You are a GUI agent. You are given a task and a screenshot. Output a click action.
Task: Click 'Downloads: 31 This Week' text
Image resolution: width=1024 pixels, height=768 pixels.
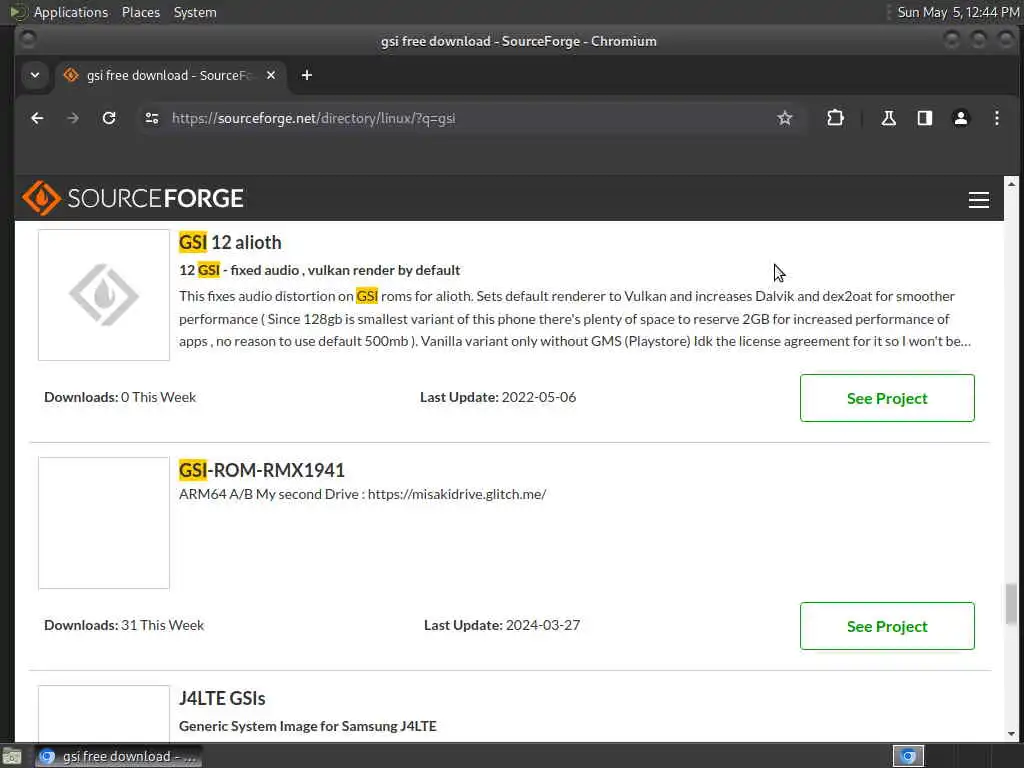click(124, 625)
